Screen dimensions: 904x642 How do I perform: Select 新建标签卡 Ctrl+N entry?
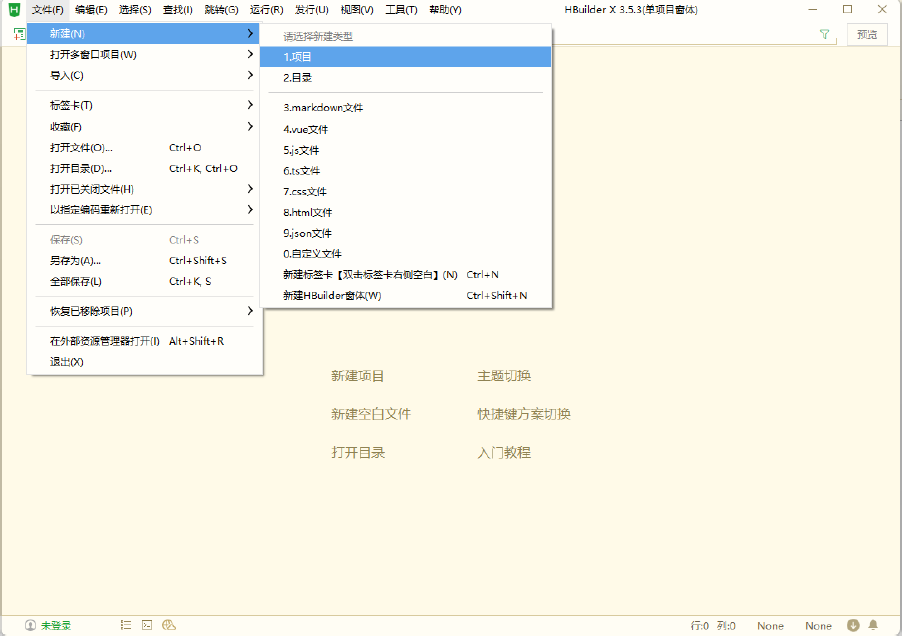pos(406,275)
